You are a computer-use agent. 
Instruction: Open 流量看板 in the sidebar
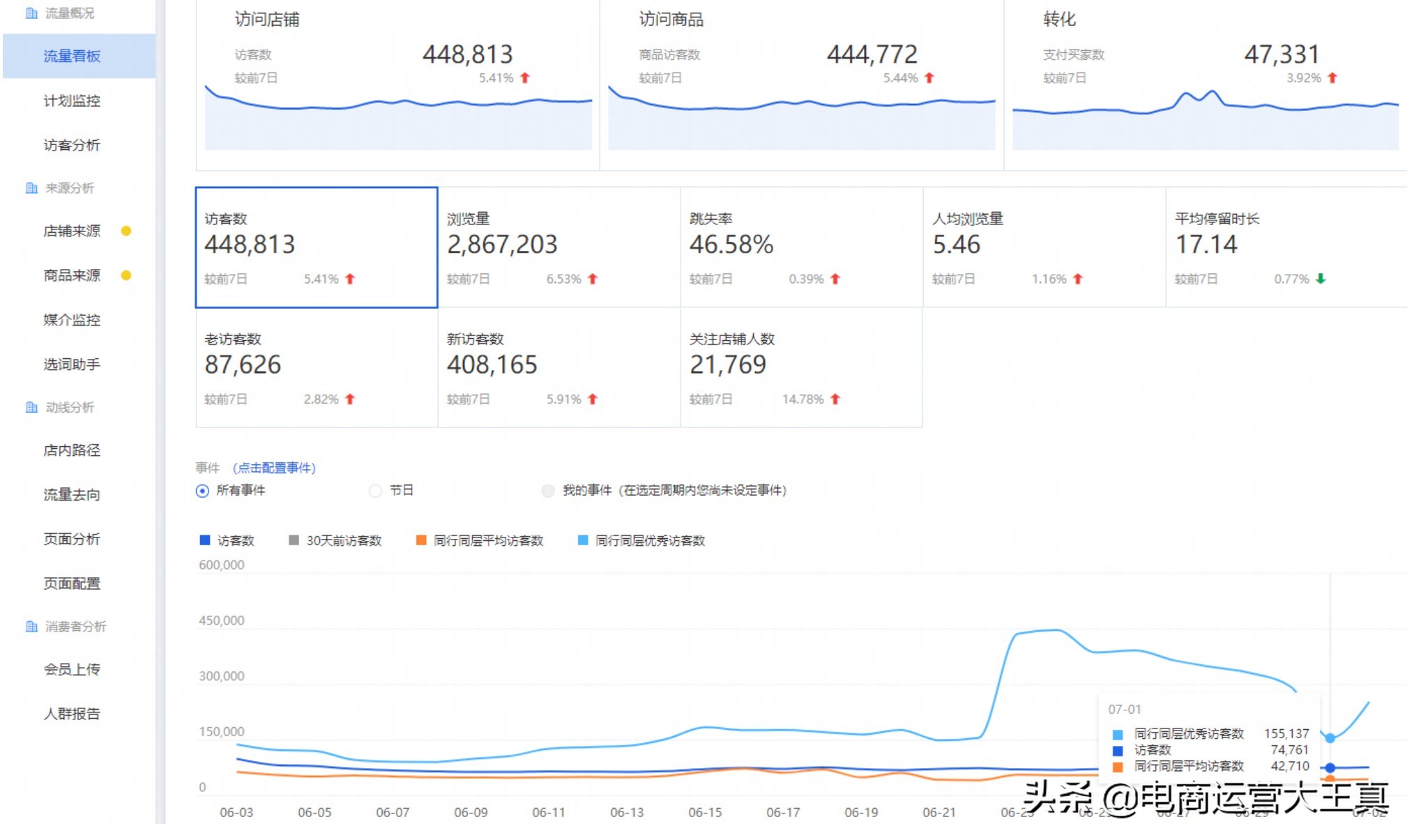(x=72, y=56)
